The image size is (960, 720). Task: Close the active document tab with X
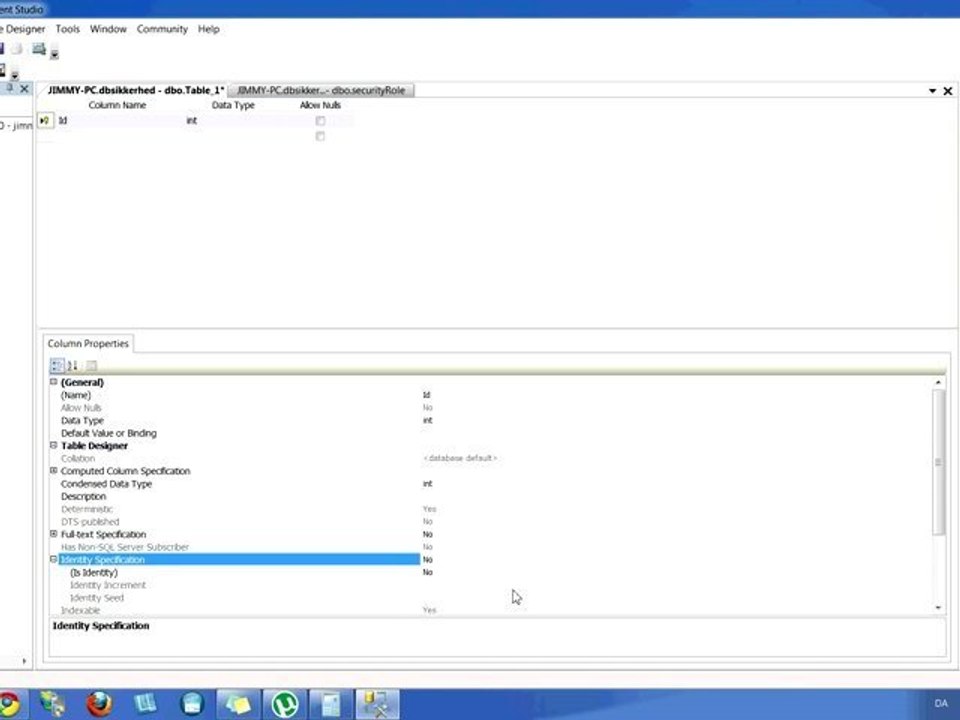coord(948,91)
